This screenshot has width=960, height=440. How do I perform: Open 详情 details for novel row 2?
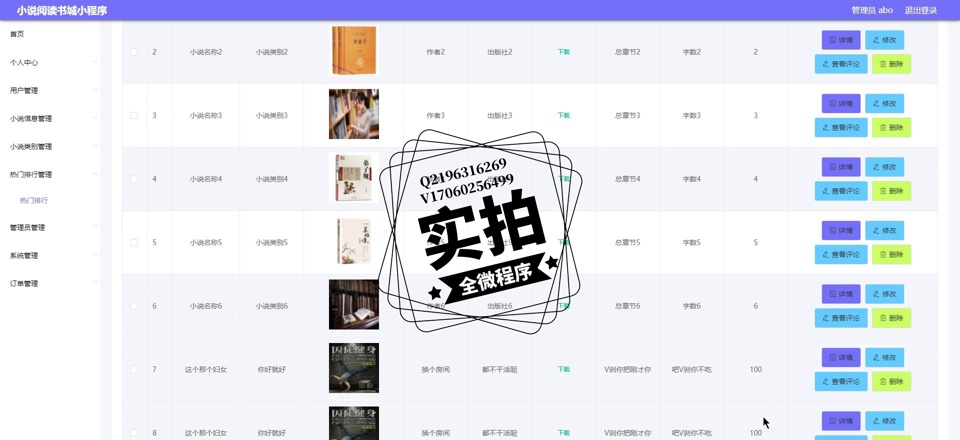(x=840, y=40)
